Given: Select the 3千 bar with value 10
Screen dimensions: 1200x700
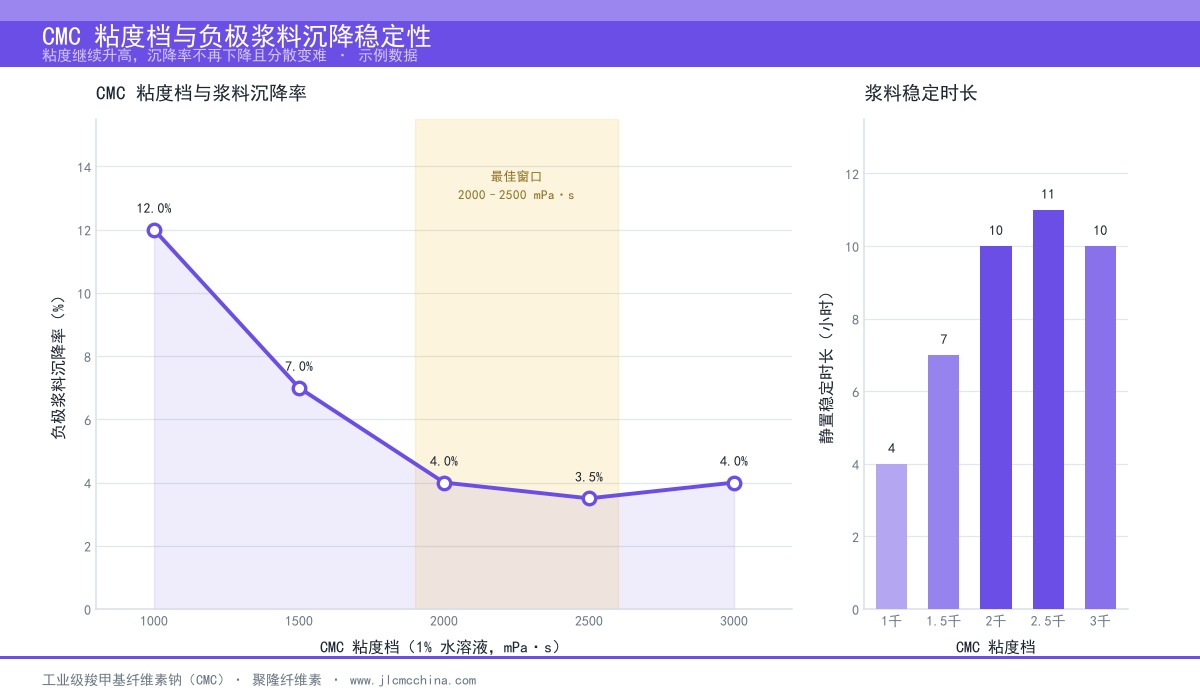Looking at the screenshot, I should click(x=1100, y=428).
